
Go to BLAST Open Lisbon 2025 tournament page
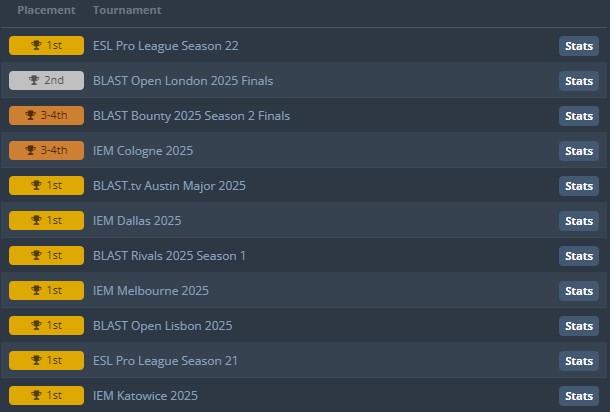tap(162, 326)
